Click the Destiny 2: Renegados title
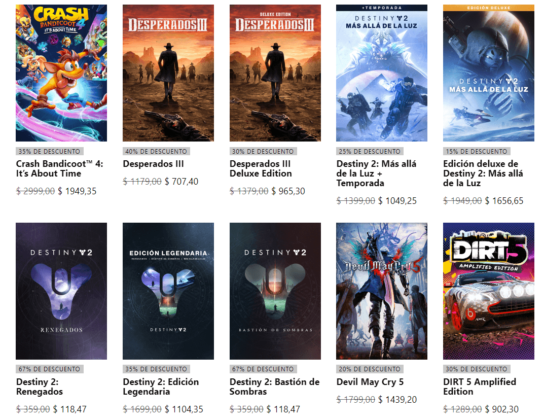The image size is (544, 420). [x=40, y=387]
